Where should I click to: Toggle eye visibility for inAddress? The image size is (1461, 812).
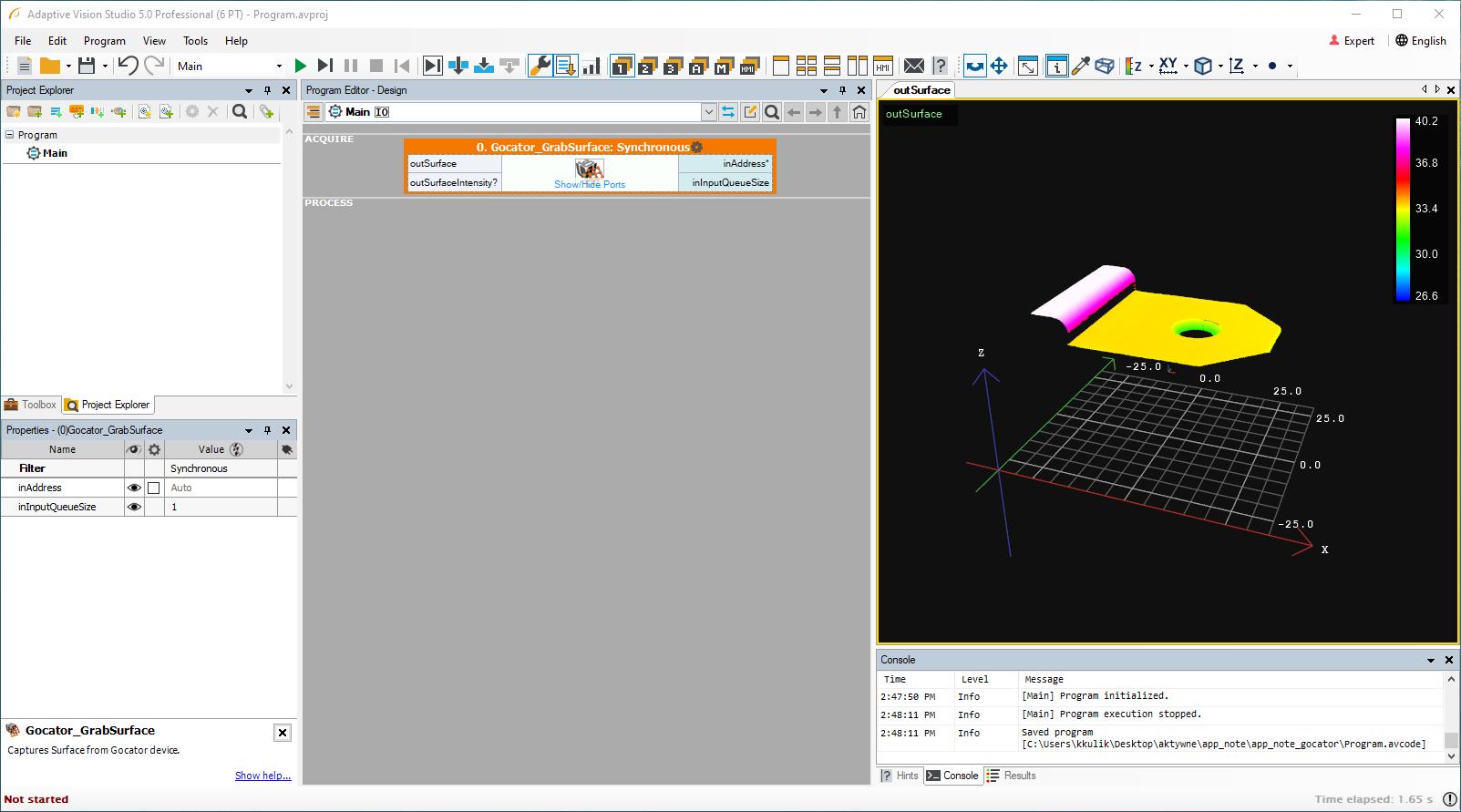coord(134,488)
